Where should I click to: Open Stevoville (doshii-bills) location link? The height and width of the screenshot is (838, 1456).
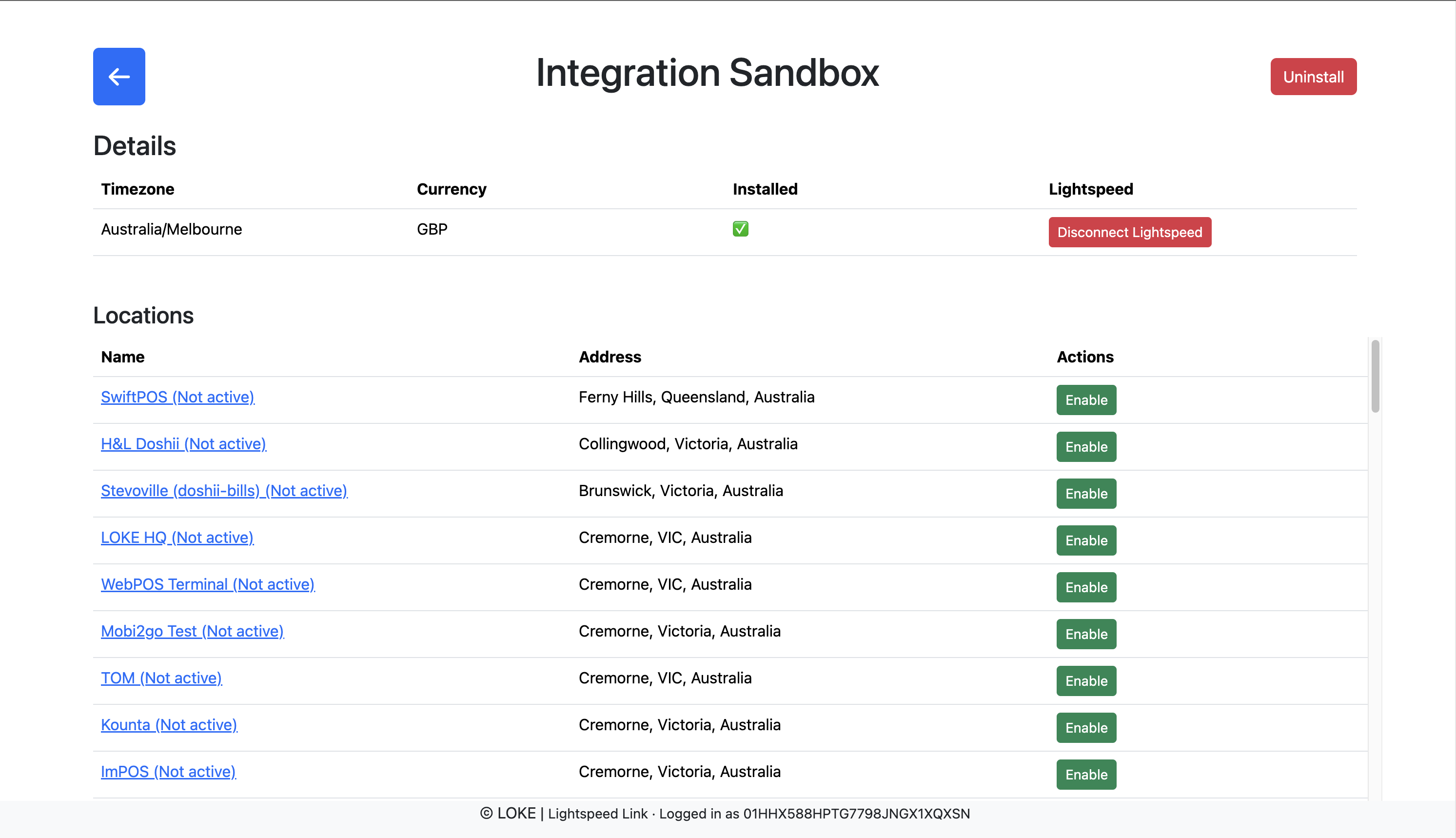(x=224, y=490)
